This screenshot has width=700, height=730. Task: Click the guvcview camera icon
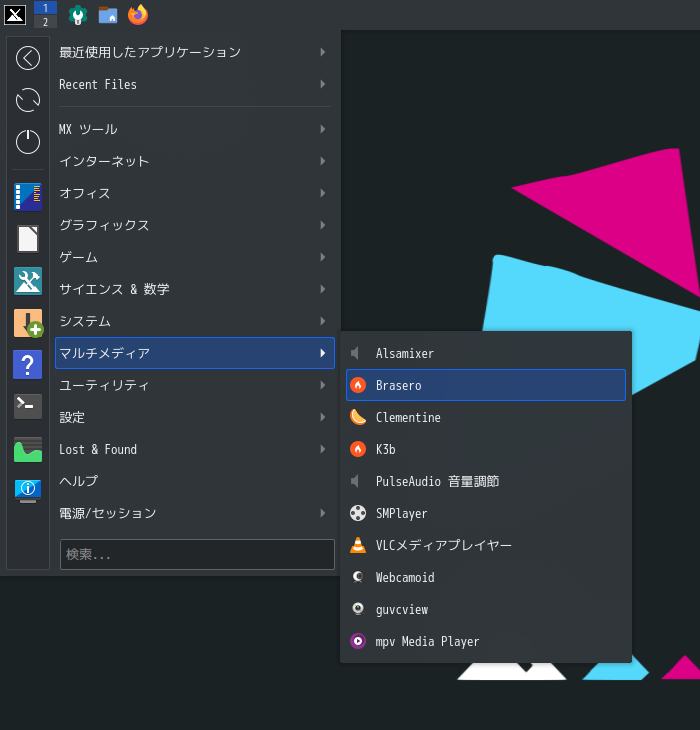(x=358, y=609)
